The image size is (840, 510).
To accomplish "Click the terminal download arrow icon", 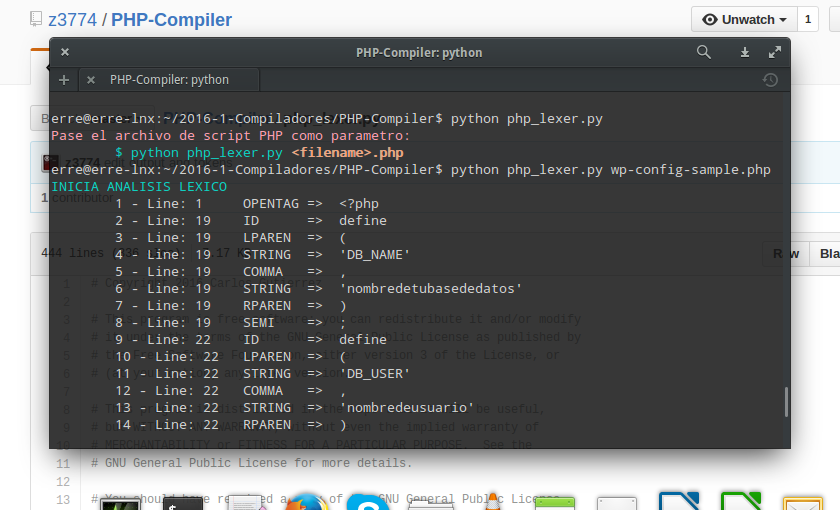I will coord(745,52).
